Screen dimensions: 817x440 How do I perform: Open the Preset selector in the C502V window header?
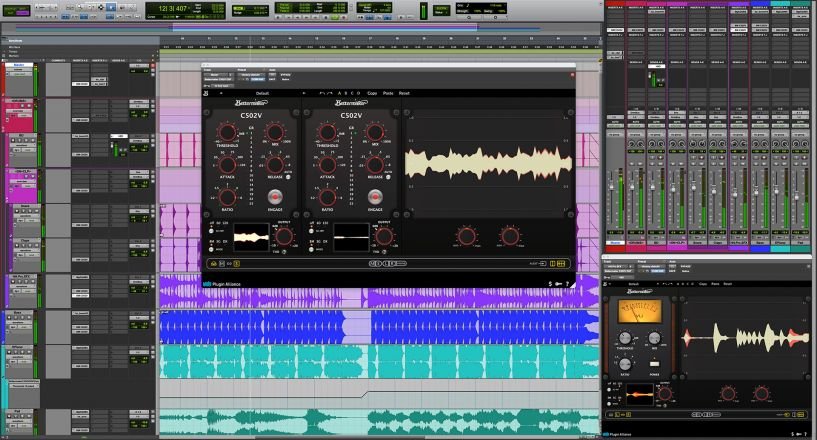pos(251,75)
